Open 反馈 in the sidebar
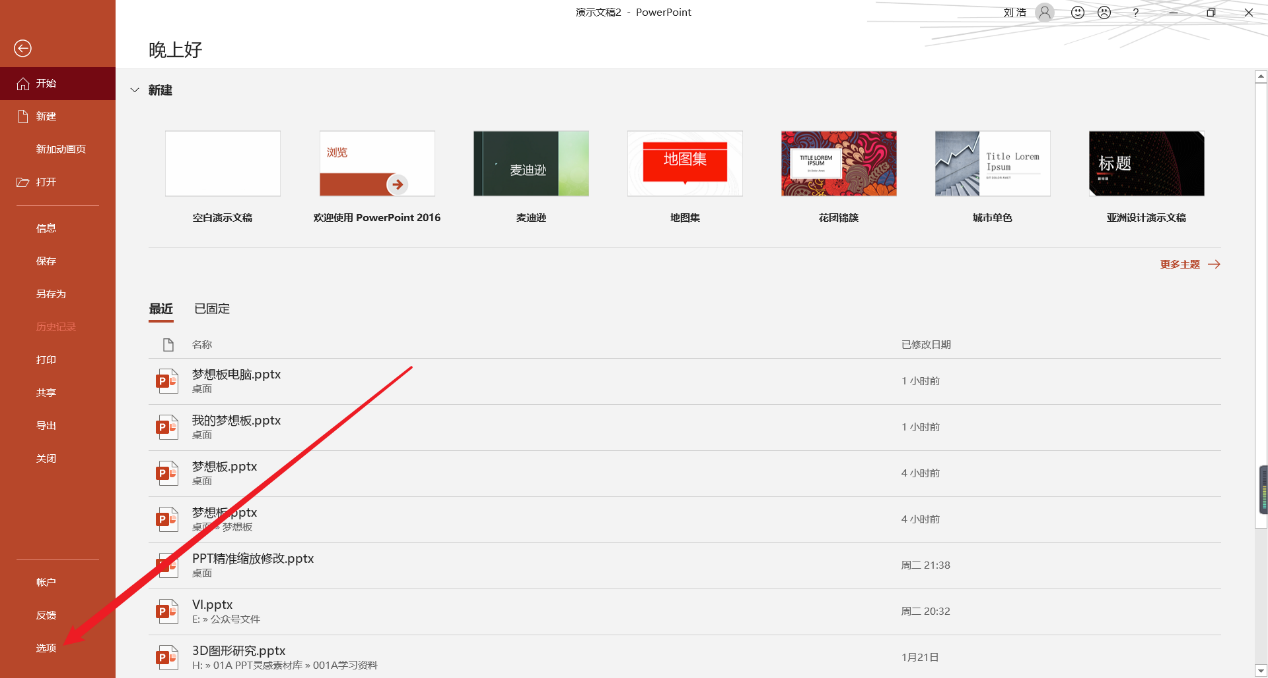 [x=58, y=615]
